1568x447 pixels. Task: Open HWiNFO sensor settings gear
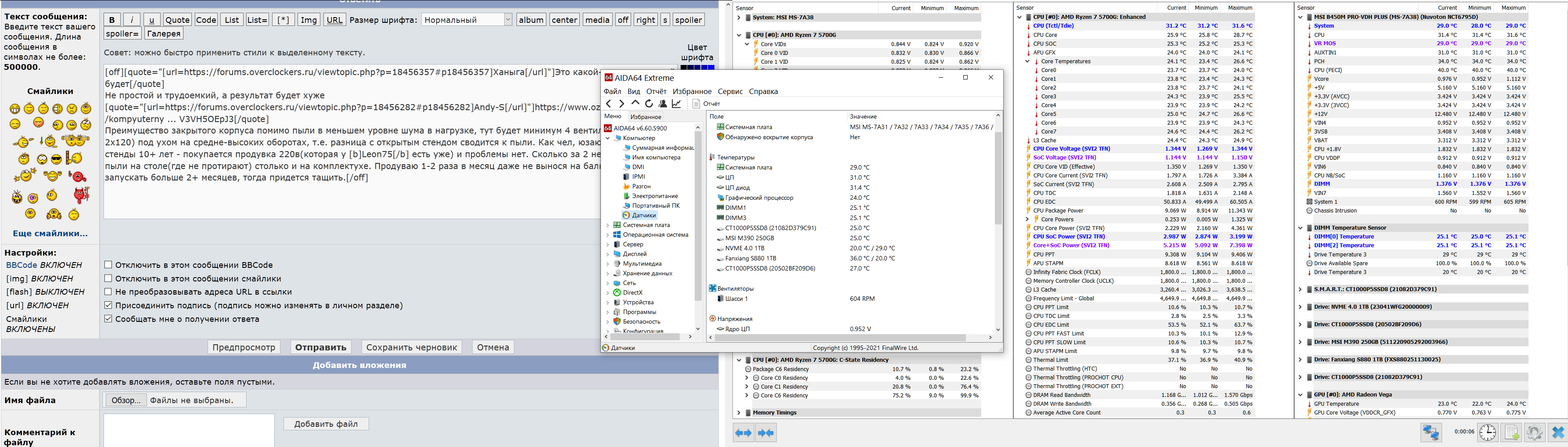click(1534, 433)
